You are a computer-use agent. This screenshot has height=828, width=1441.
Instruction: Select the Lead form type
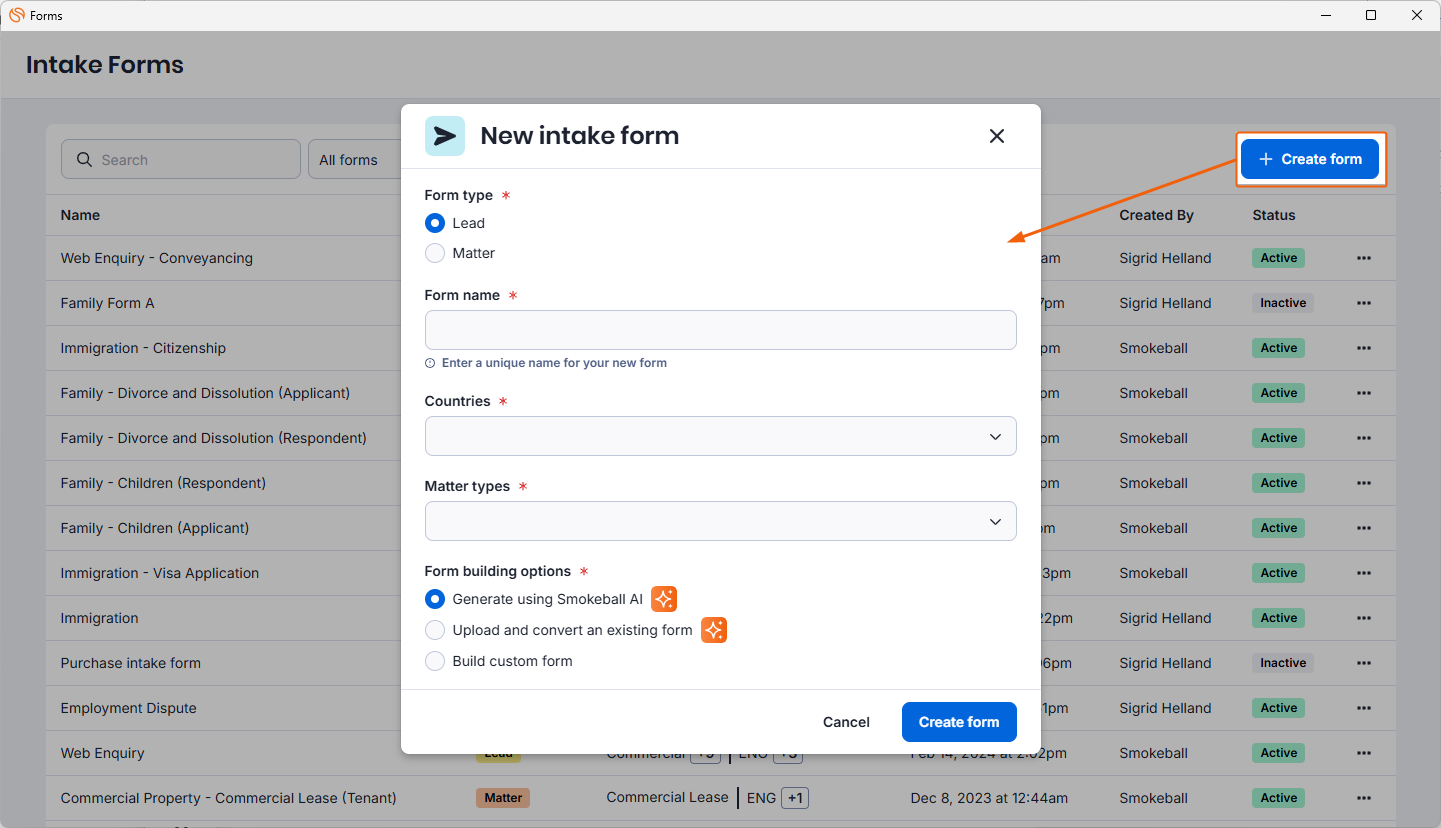pyautogui.click(x=435, y=223)
